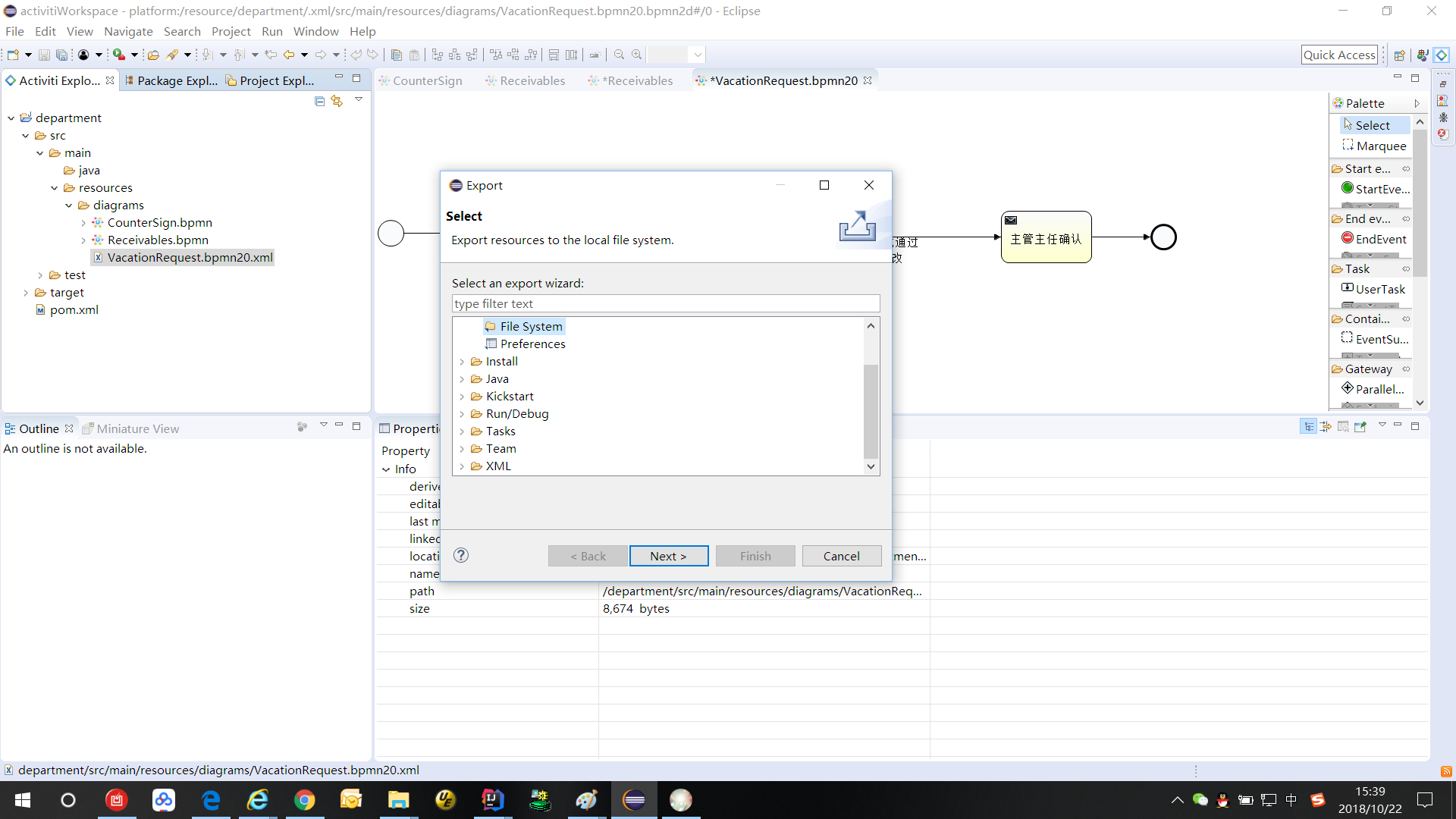
Task: Select VacationRequest.bpmn20.xml in the tree
Action: point(183,257)
